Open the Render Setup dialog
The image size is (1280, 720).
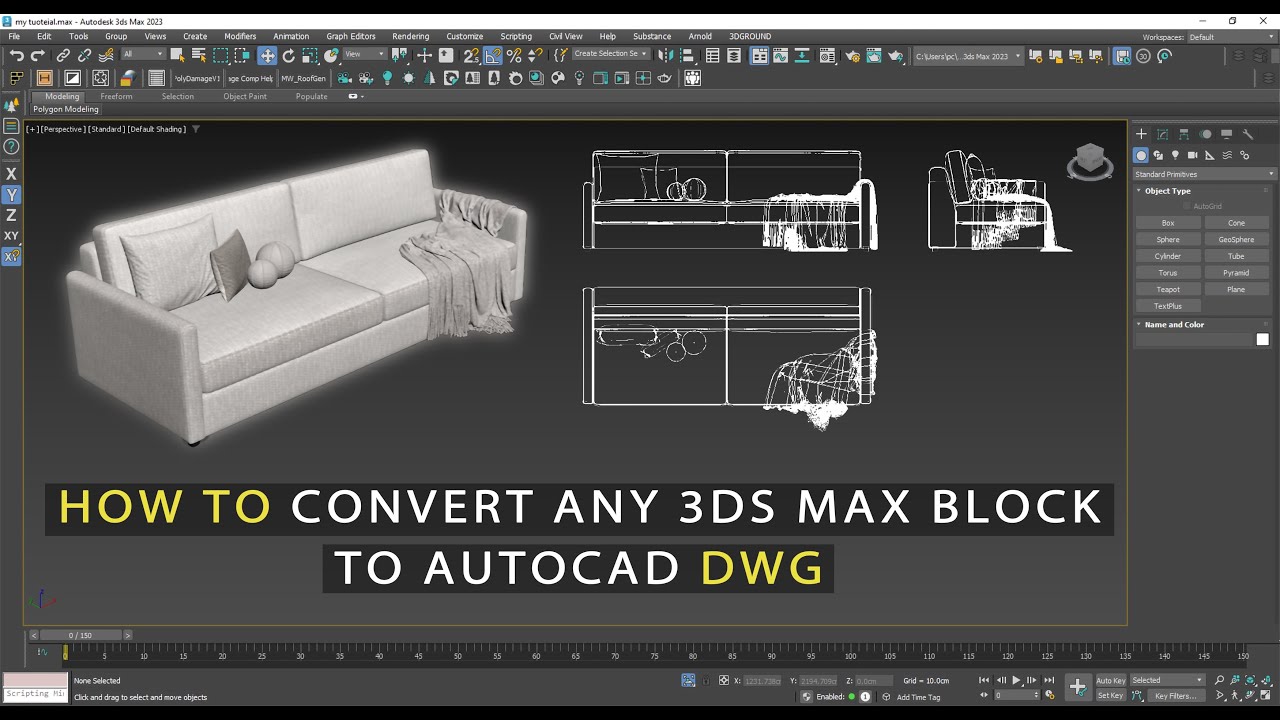click(x=852, y=56)
